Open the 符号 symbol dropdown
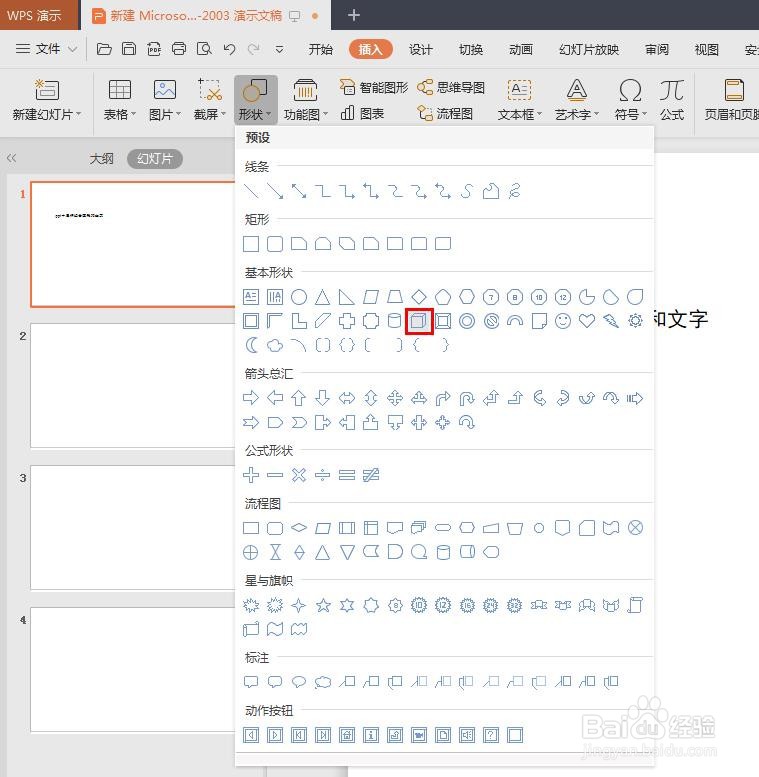This screenshot has width=759, height=777. click(x=631, y=100)
